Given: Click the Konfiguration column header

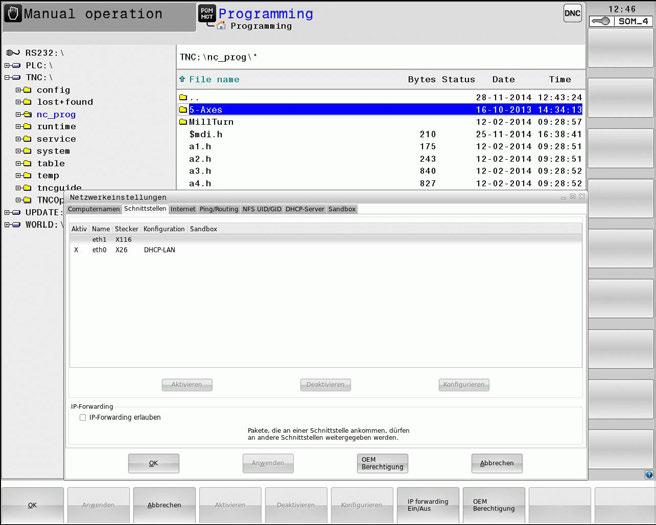Looking at the screenshot, I should point(164,229).
